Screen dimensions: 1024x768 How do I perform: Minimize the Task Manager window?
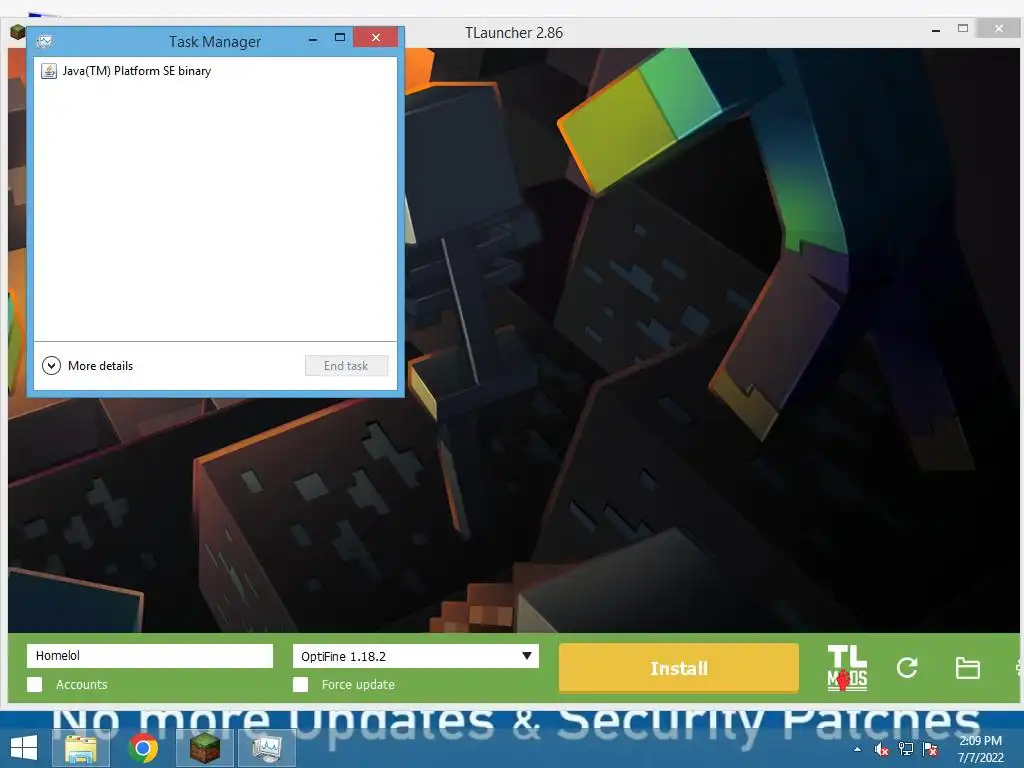(x=313, y=39)
